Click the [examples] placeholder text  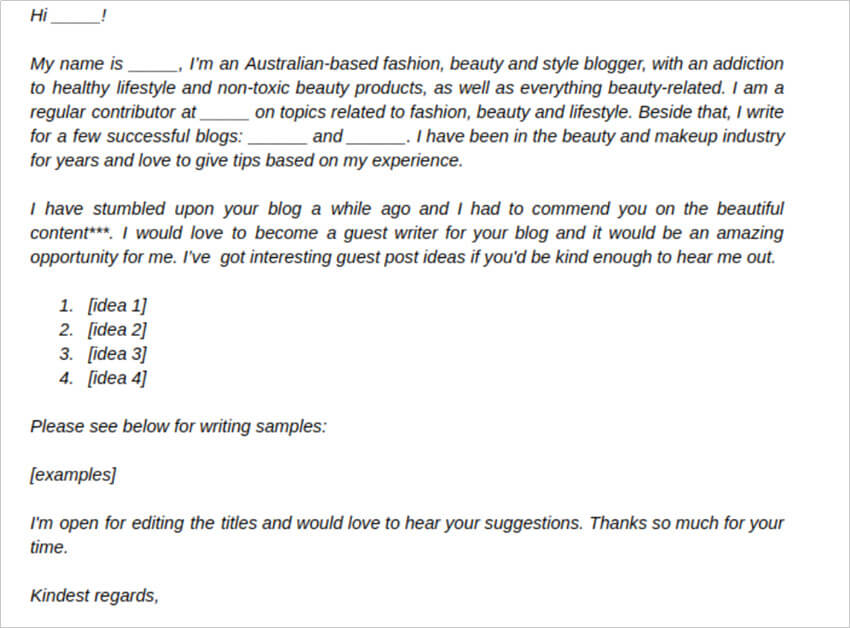[73, 475]
